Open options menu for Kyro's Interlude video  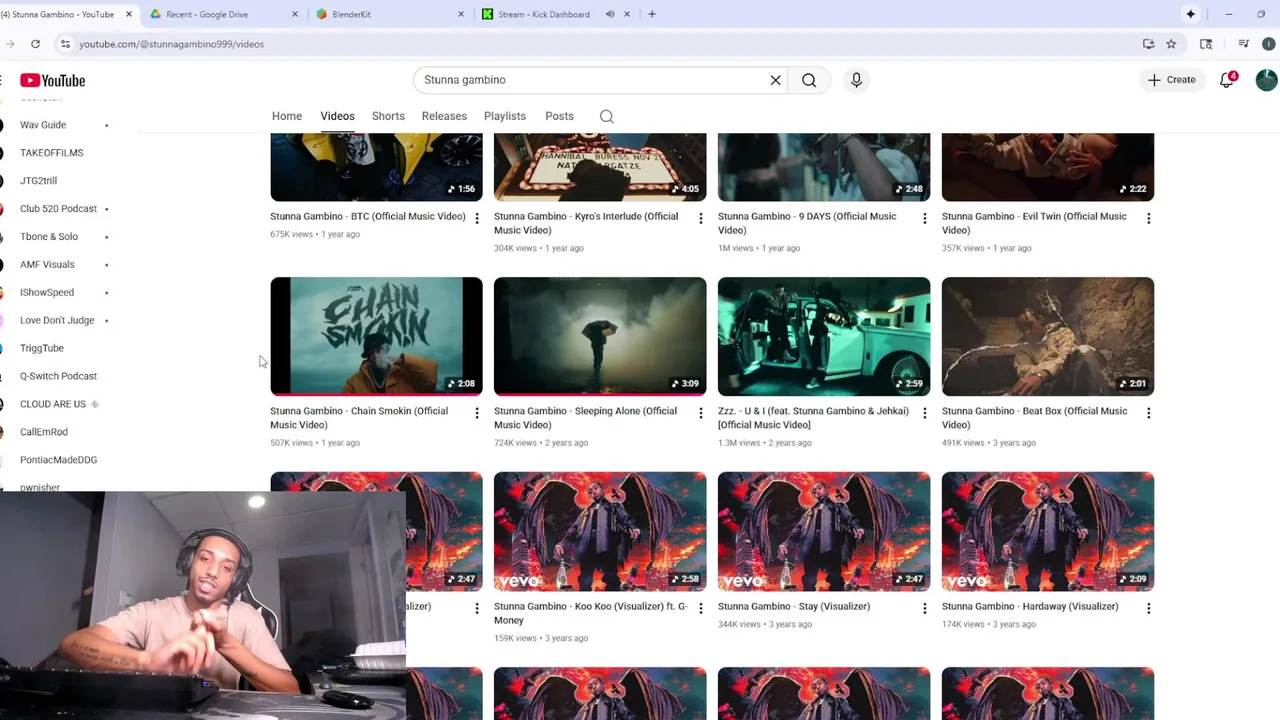[700, 217]
